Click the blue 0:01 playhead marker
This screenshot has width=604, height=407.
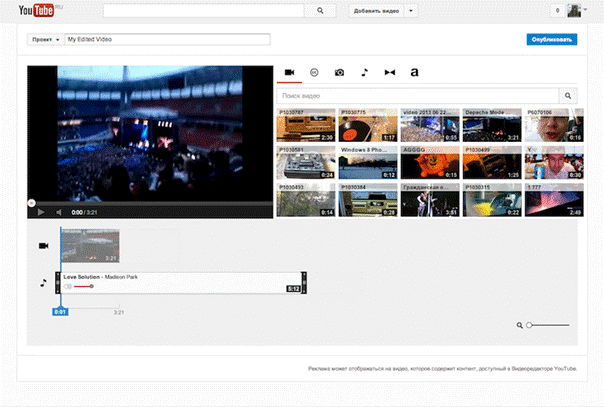60,312
